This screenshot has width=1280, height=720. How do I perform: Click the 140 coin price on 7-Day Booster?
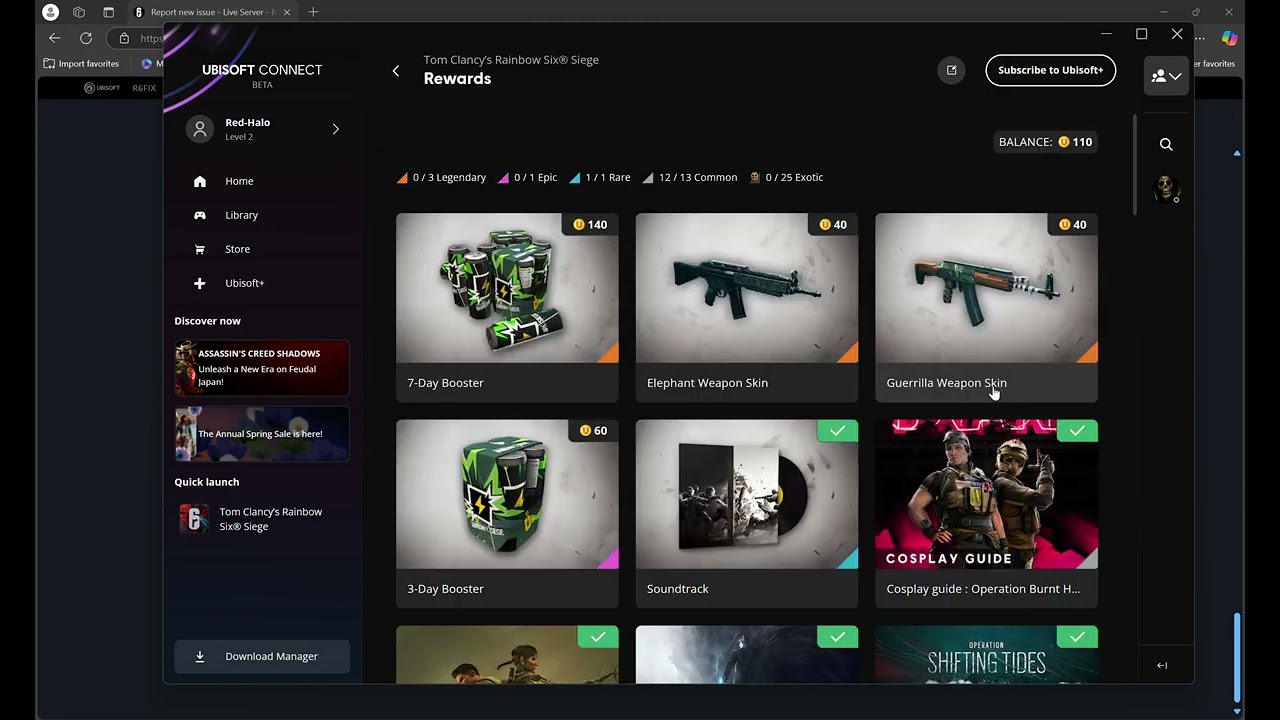point(590,225)
